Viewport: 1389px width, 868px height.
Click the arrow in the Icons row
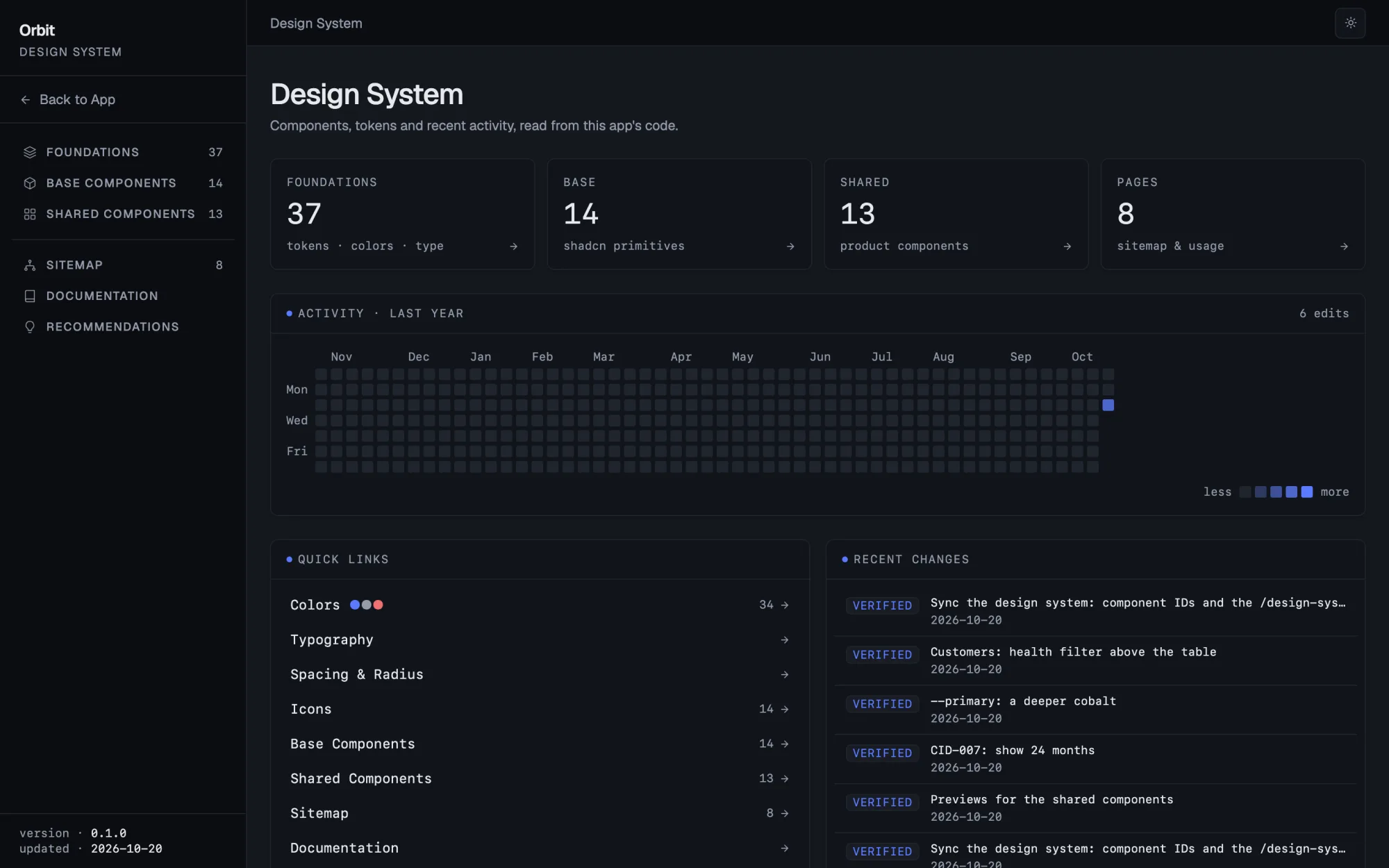[785, 710]
